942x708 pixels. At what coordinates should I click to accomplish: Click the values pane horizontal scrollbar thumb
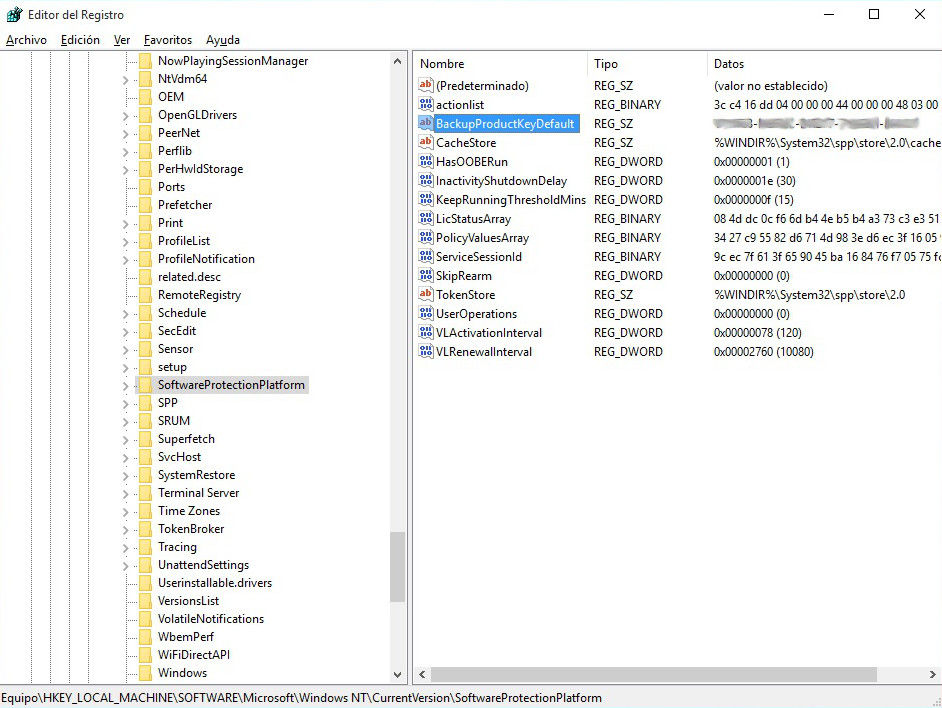(654, 674)
